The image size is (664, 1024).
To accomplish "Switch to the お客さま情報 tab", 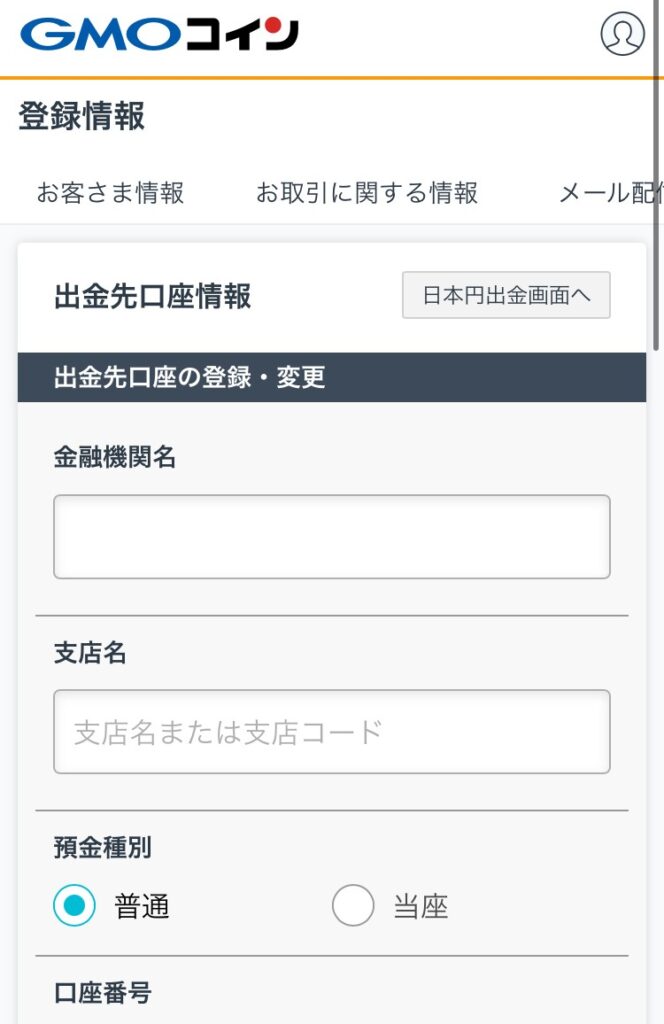I will point(110,192).
